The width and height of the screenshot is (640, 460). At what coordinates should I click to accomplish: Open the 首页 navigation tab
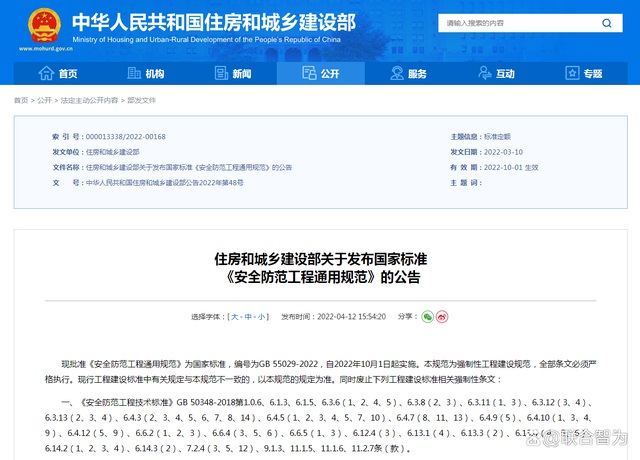point(58,73)
